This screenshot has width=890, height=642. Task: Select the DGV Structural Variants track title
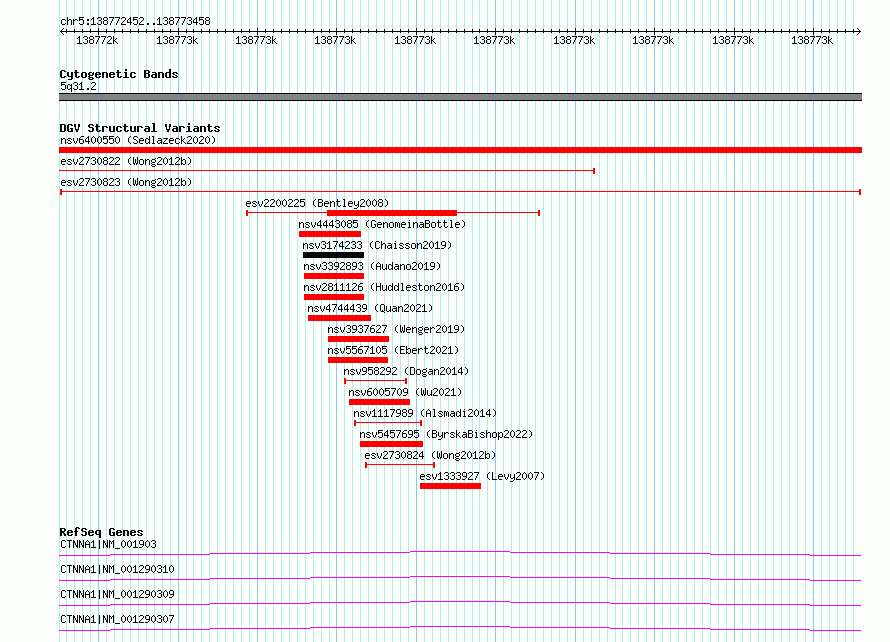140,128
